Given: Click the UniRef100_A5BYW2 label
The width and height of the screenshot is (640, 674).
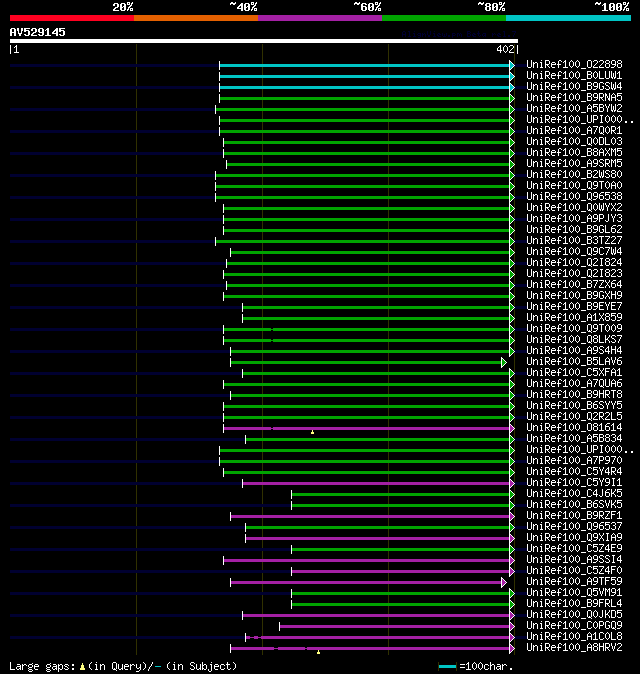Looking at the screenshot, I should click(574, 108).
